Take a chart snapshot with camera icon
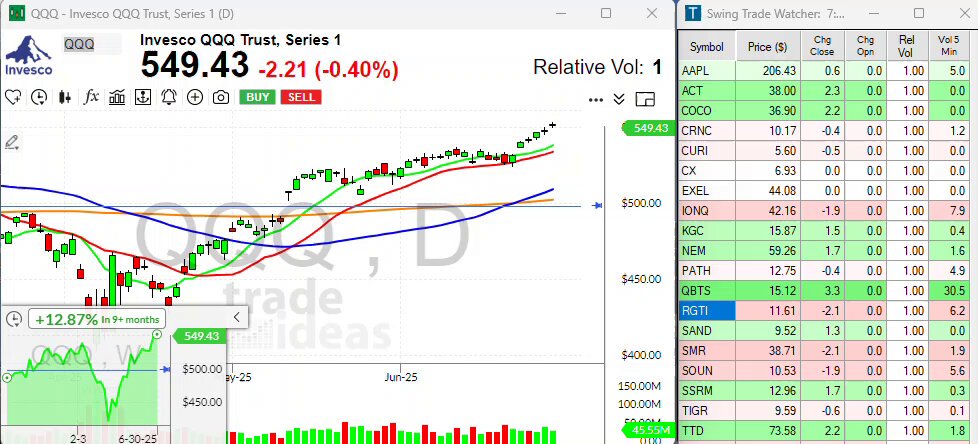The height and width of the screenshot is (444, 978). point(220,97)
